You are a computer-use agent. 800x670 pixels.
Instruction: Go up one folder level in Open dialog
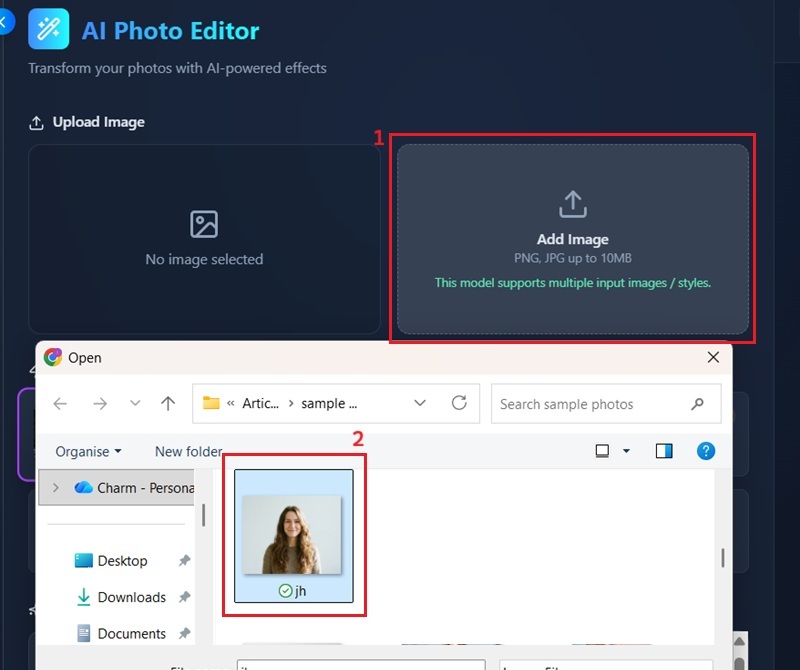(168, 404)
